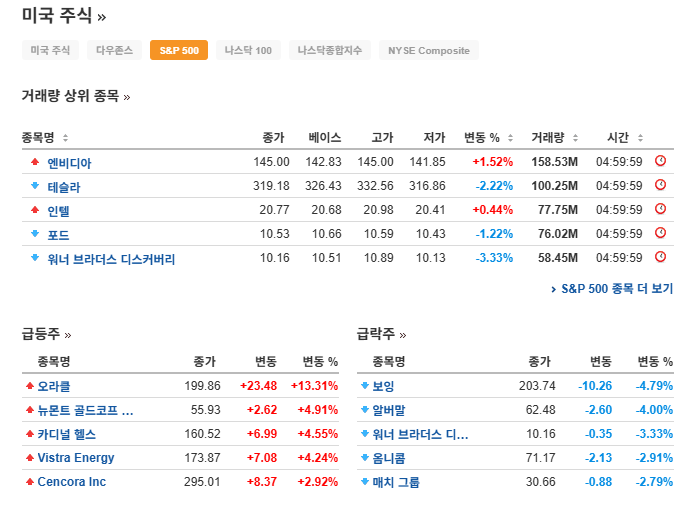Click the clock icon in 10.89 high-price row

pos(661,257)
